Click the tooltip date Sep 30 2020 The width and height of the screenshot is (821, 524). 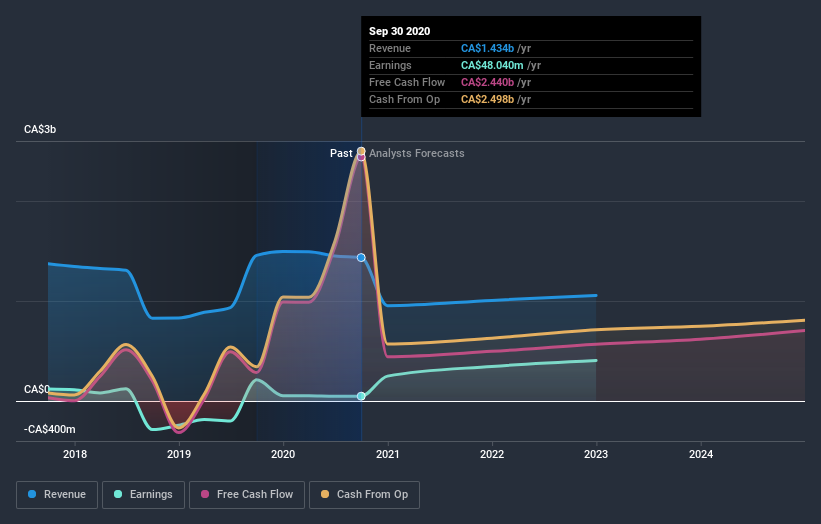(x=400, y=31)
